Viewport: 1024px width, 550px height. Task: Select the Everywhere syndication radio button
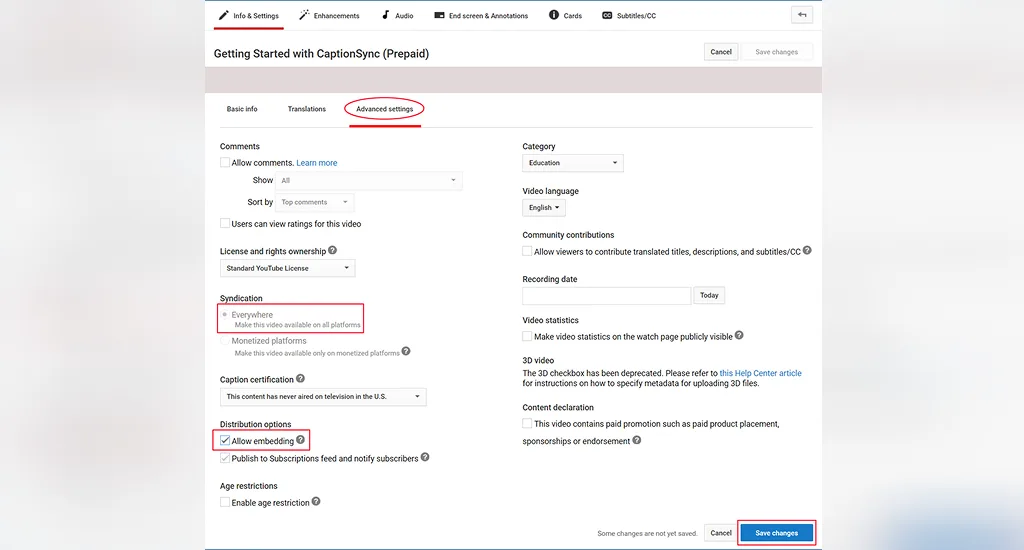(x=225, y=315)
